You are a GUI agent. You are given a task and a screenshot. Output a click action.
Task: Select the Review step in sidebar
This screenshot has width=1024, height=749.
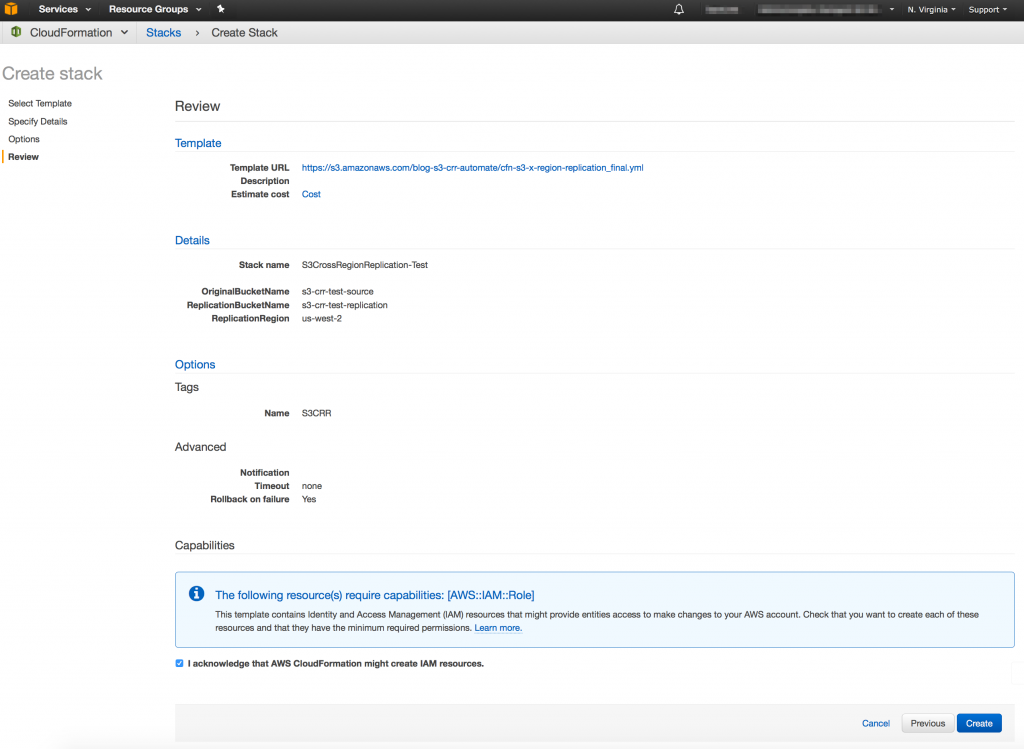[x=24, y=157]
